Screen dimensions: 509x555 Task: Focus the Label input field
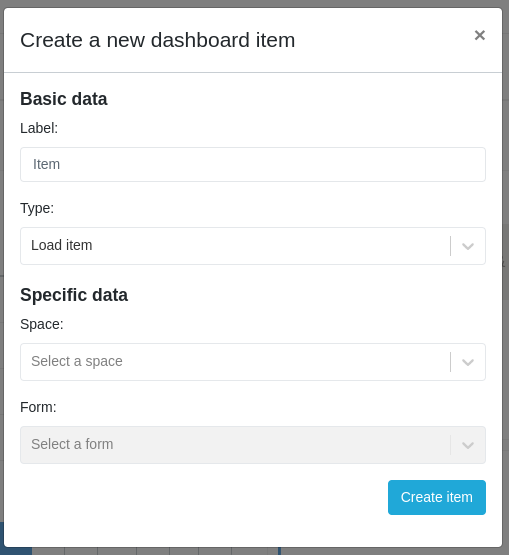[253, 165]
